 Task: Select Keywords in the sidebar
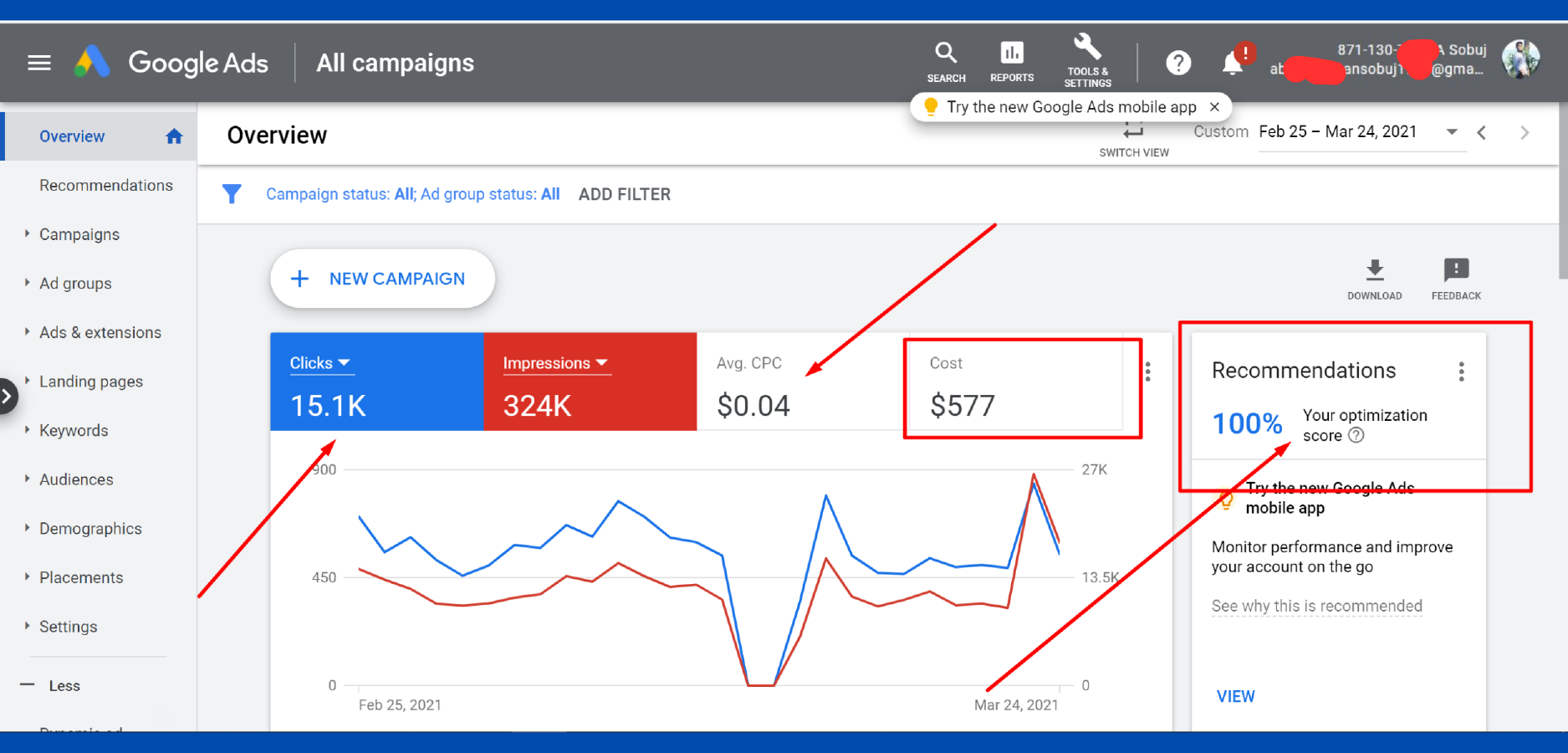(73, 430)
